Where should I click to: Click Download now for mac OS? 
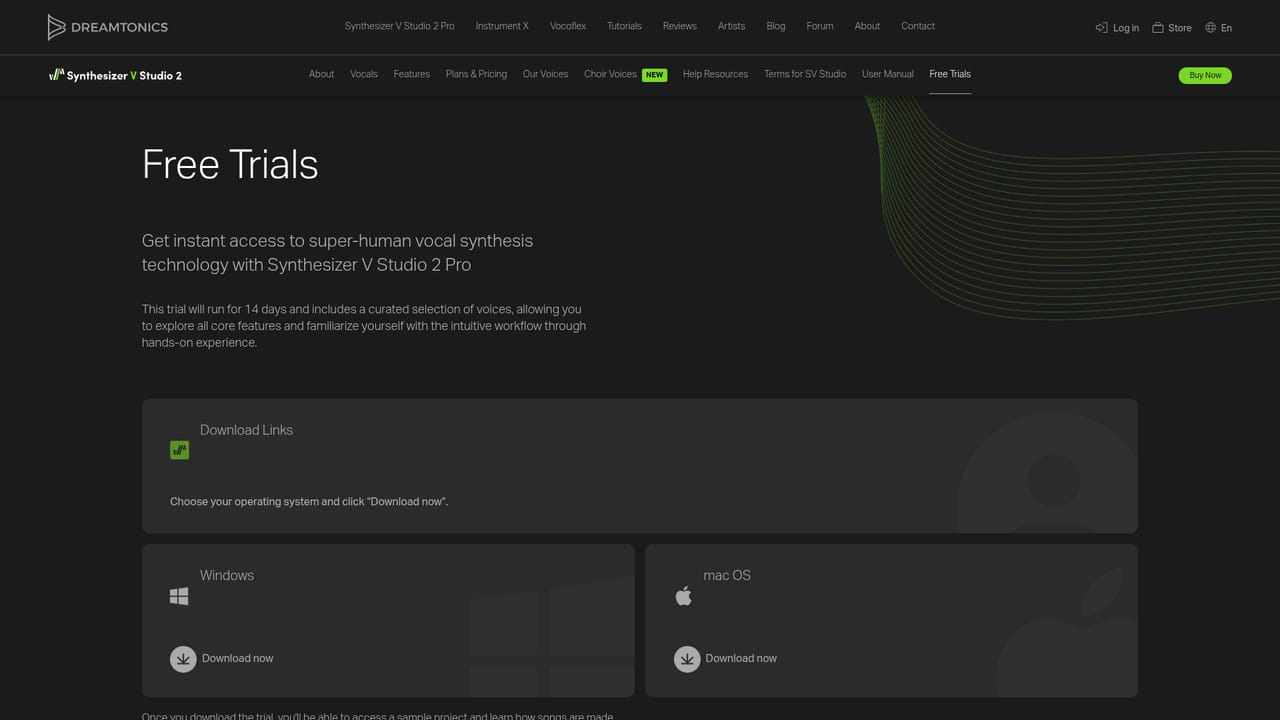(741, 659)
